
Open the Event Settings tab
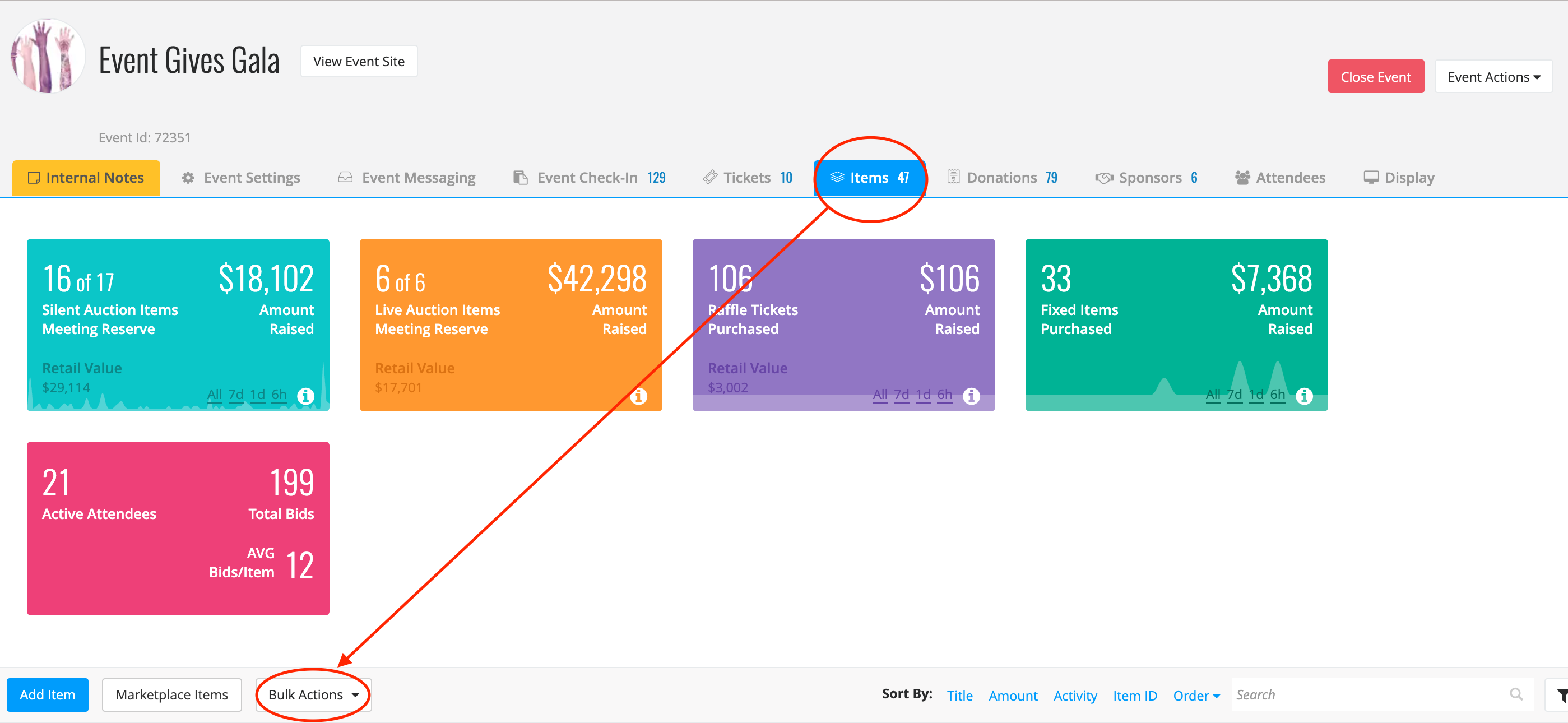[241, 178]
